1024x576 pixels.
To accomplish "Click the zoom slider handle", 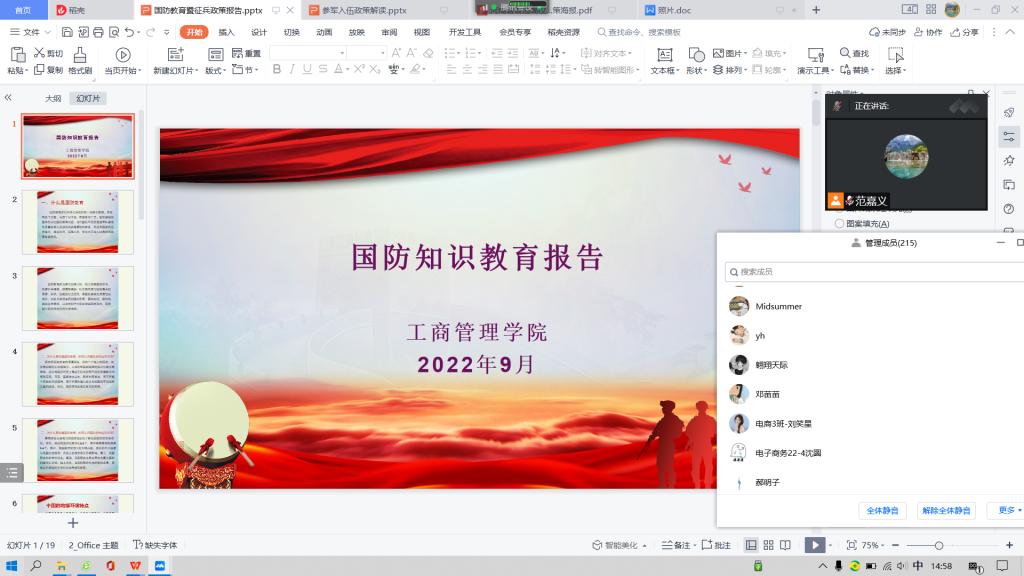I will click(938, 545).
